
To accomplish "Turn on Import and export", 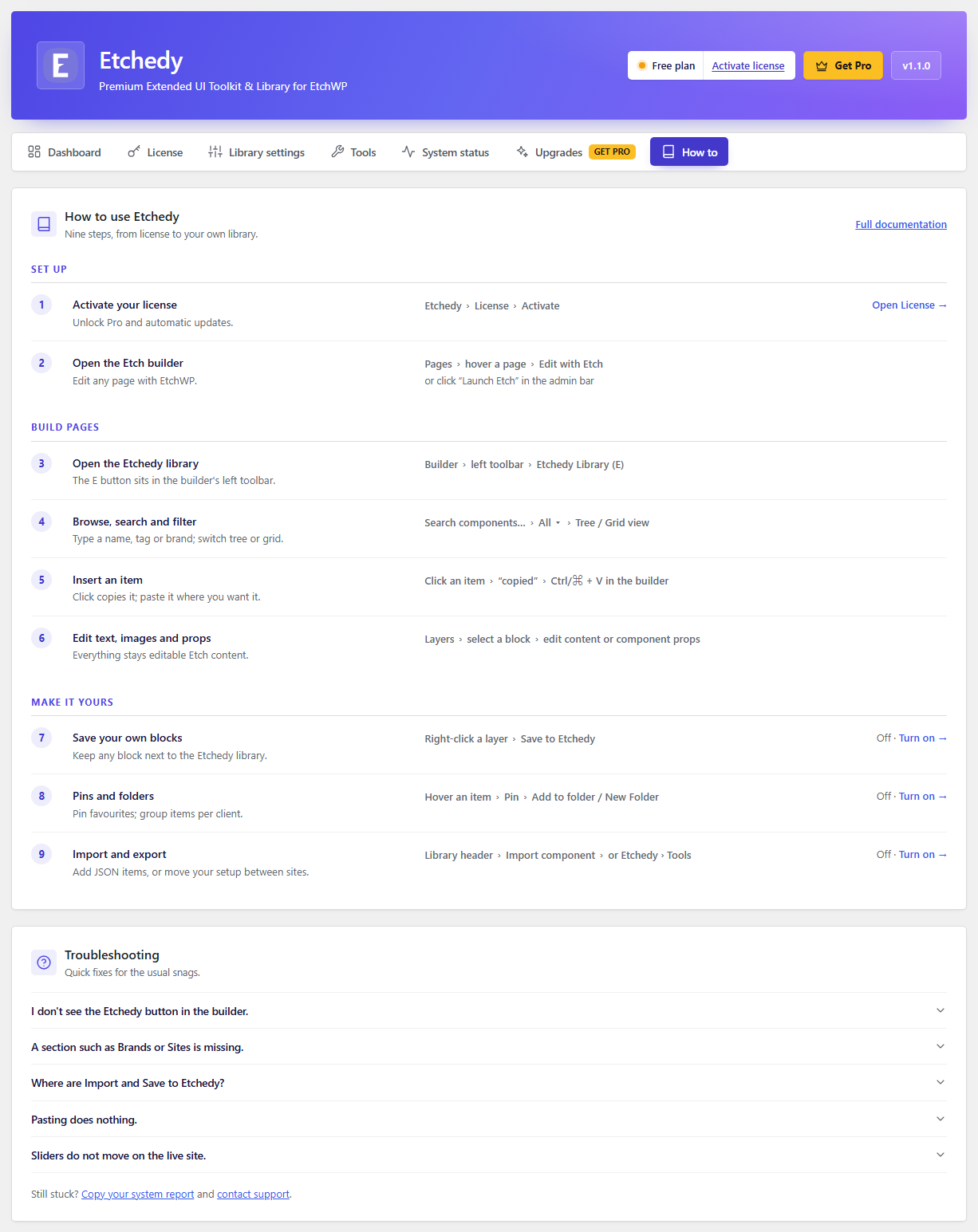I will (x=923, y=855).
